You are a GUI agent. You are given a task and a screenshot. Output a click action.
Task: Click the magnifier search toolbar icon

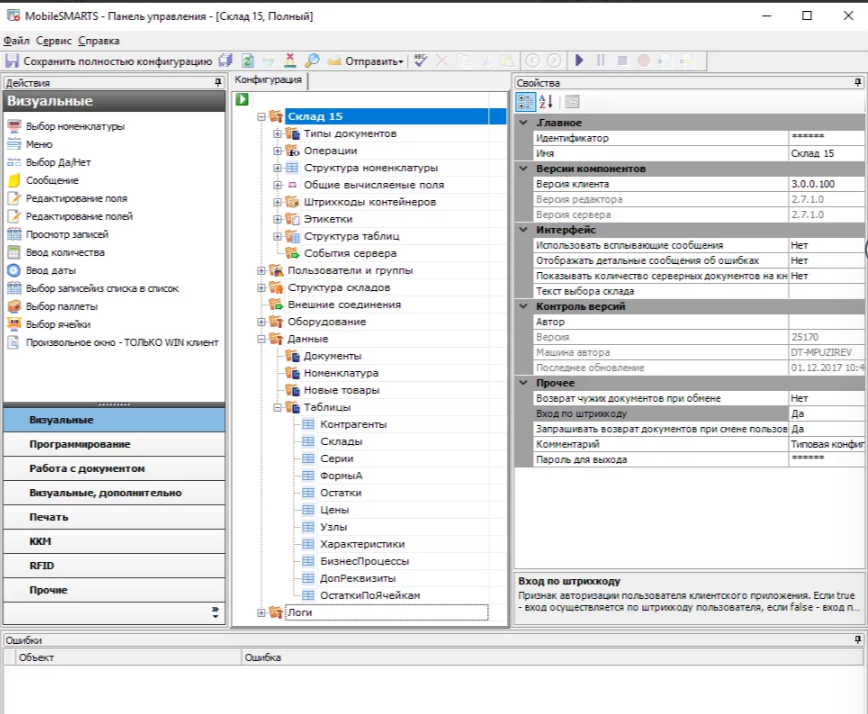(x=312, y=61)
